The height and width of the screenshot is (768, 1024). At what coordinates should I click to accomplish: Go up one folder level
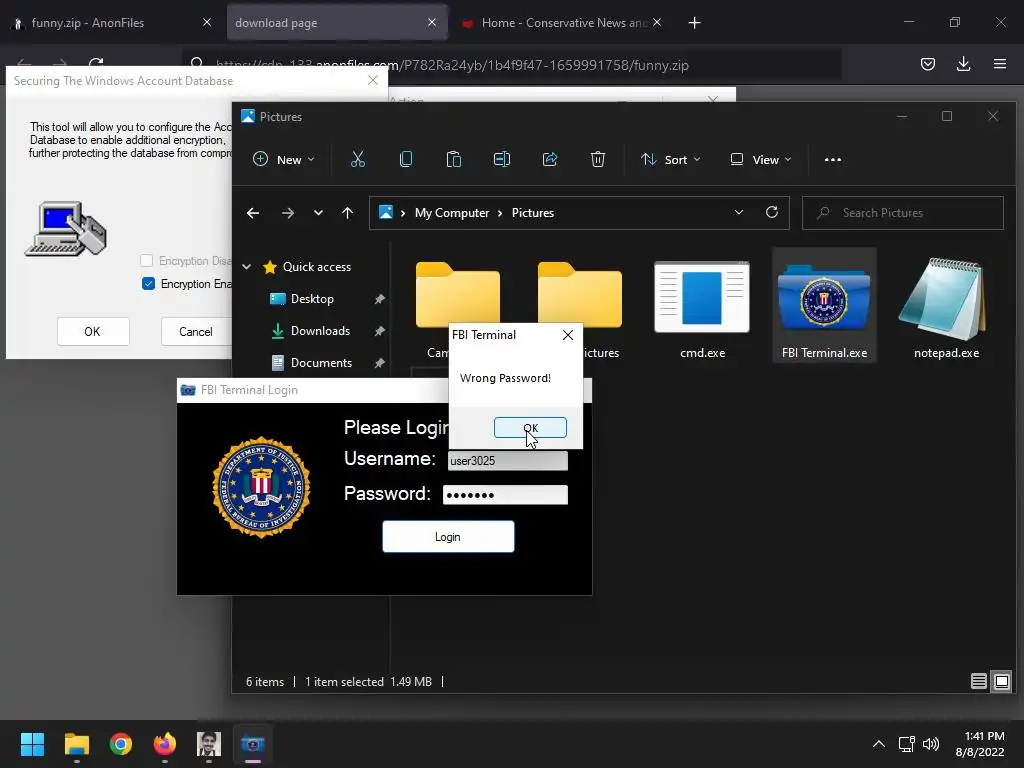pyautogui.click(x=347, y=213)
